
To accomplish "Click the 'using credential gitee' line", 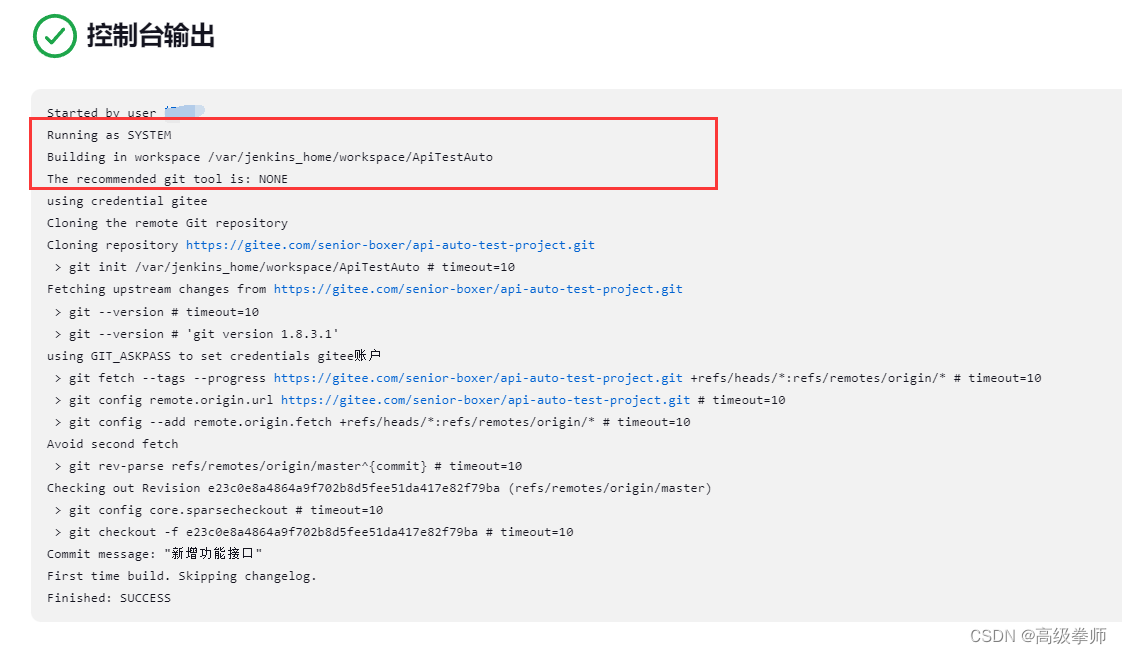I will 127,201.
